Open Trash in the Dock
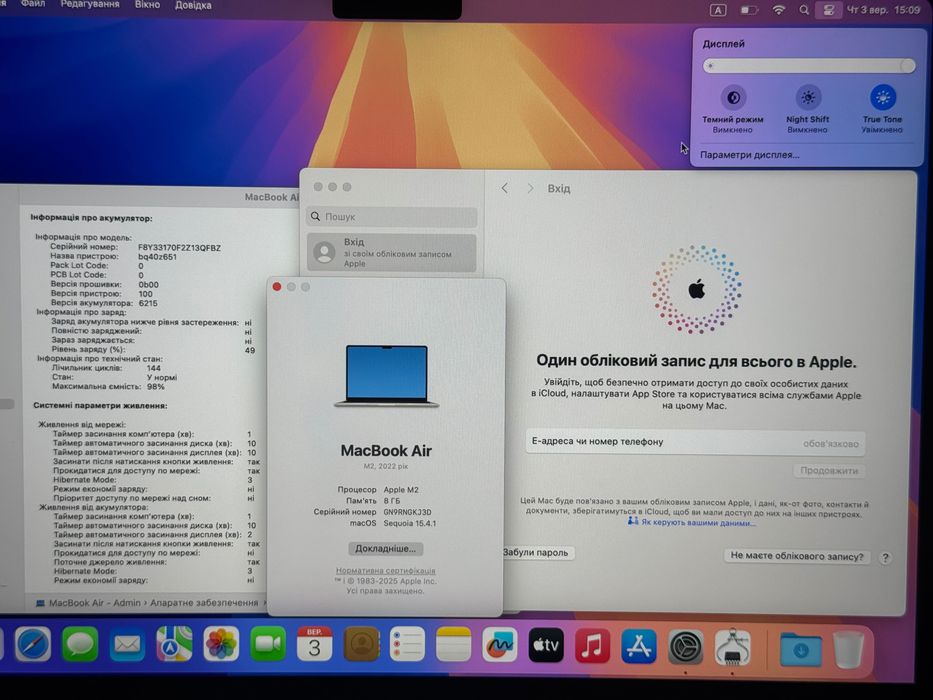 848,649
